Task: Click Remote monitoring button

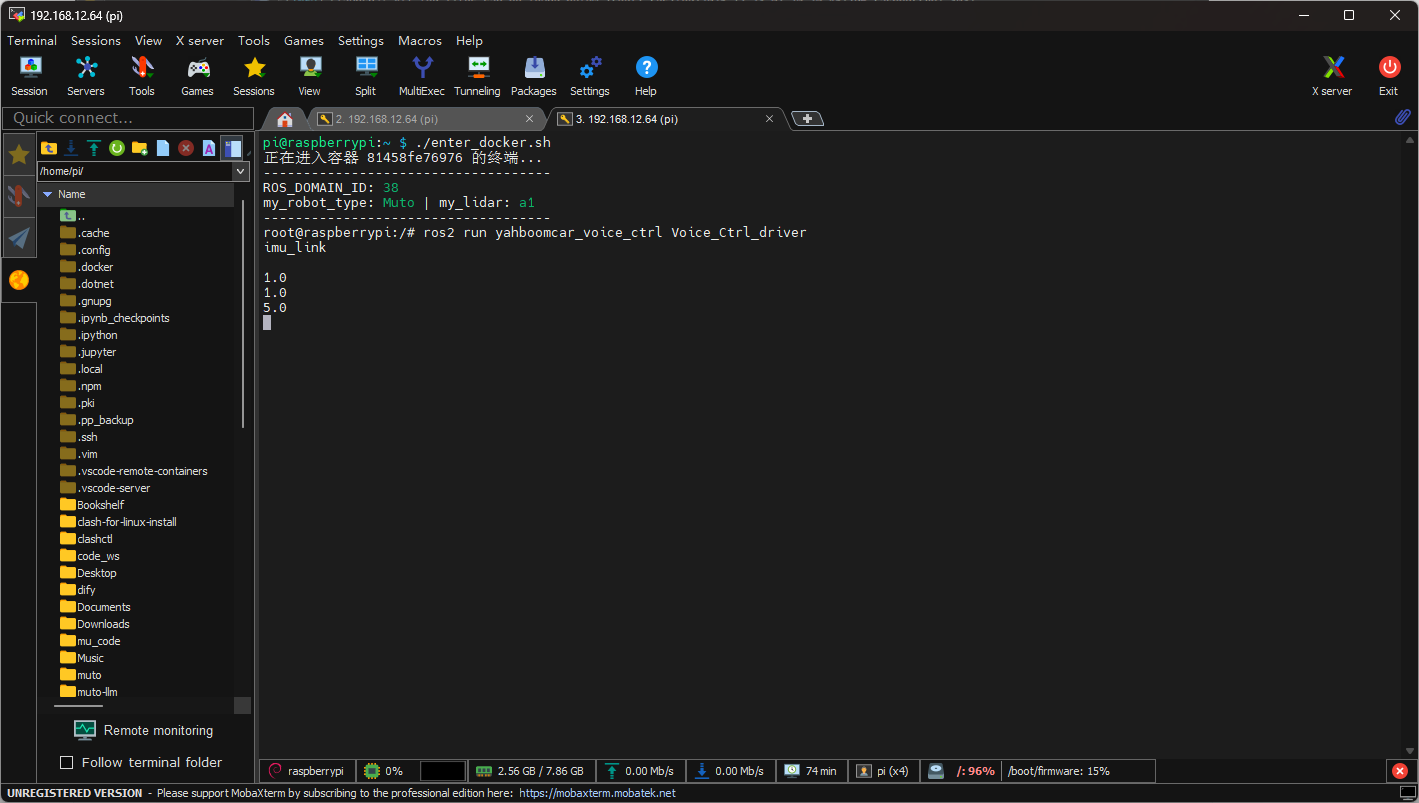Action: point(144,730)
